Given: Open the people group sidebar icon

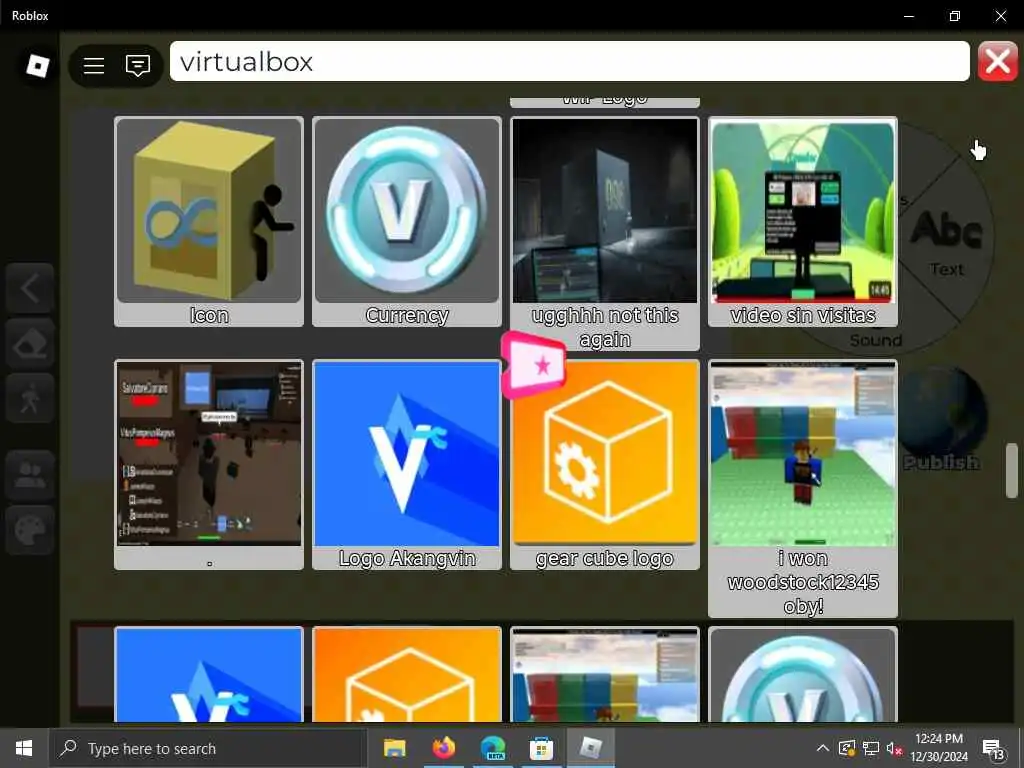Looking at the screenshot, I should click(x=29, y=475).
